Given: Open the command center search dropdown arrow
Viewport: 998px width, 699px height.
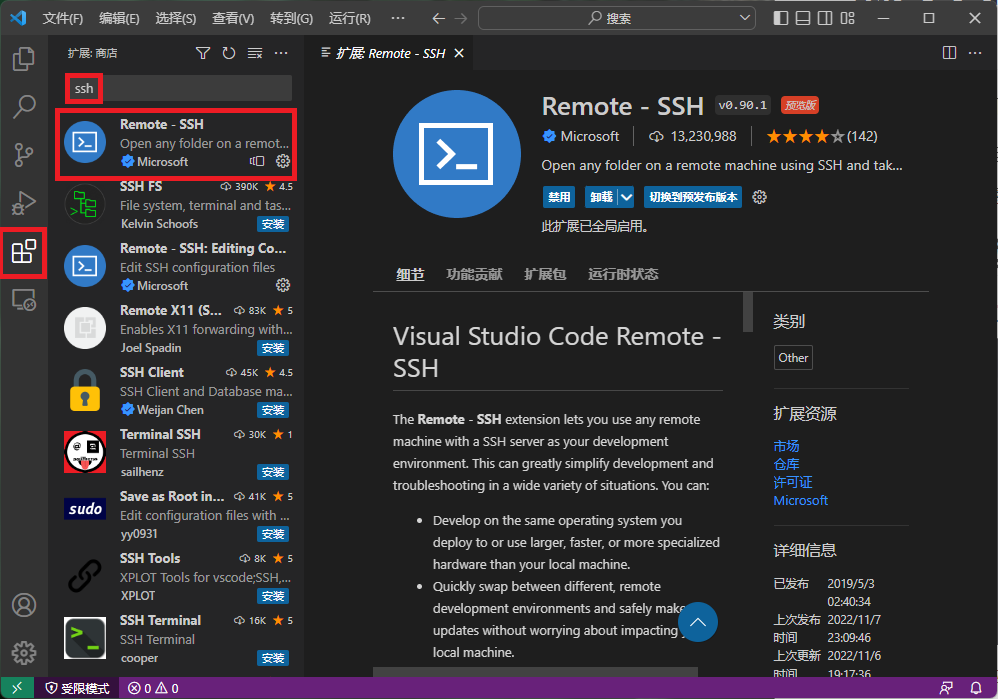Looking at the screenshot, I should click(x=744, y=18).
